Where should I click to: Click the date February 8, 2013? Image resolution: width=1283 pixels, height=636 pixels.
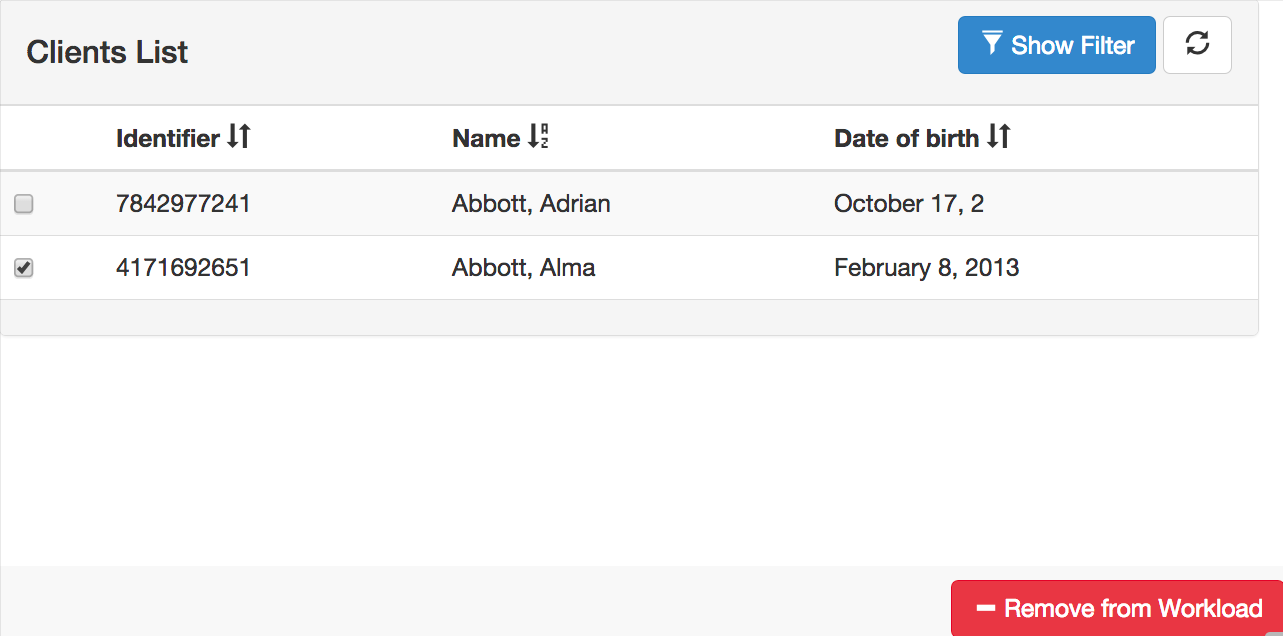[x=927, y=268]
